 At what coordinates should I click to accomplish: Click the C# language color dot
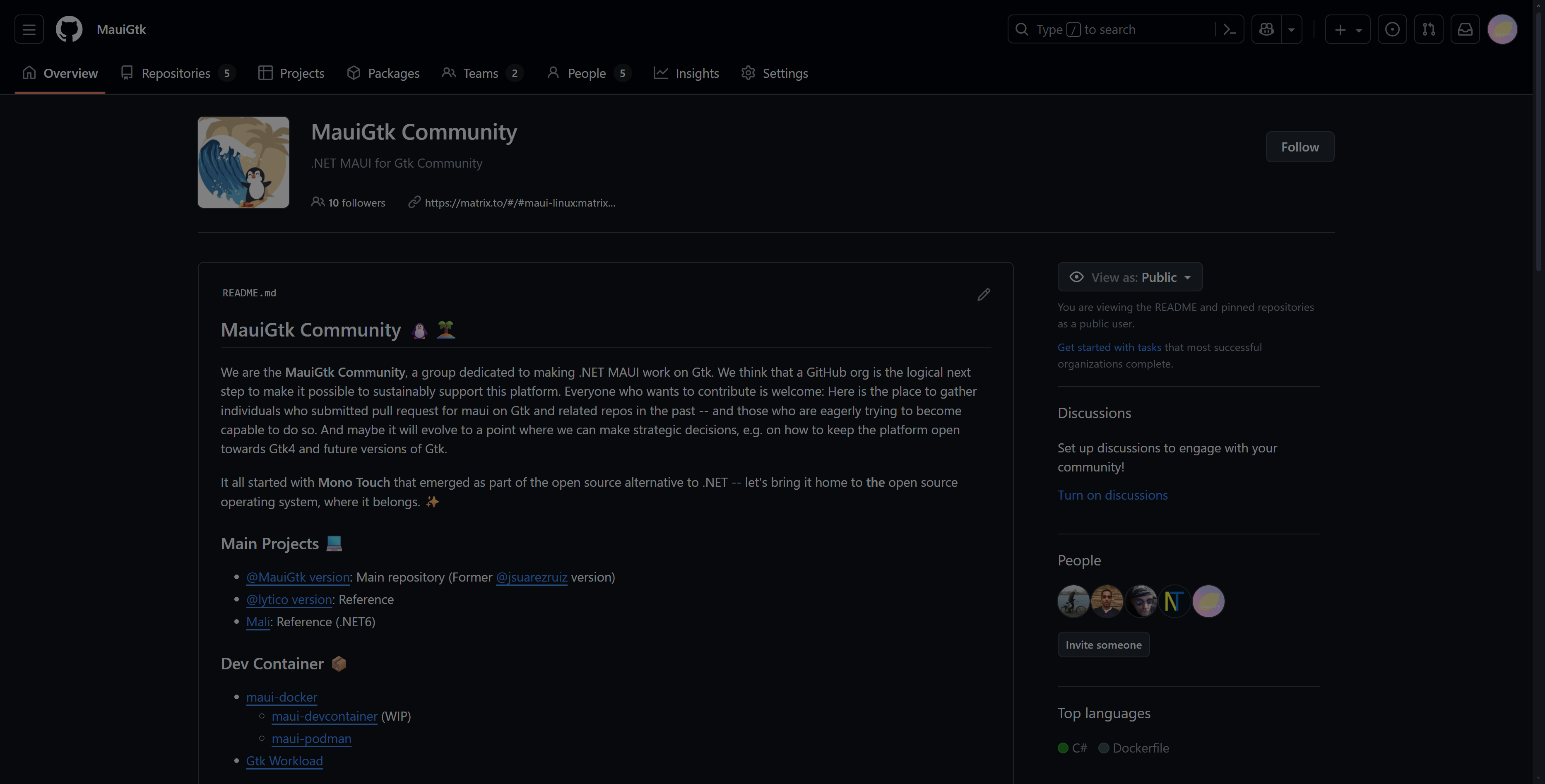1063,748
